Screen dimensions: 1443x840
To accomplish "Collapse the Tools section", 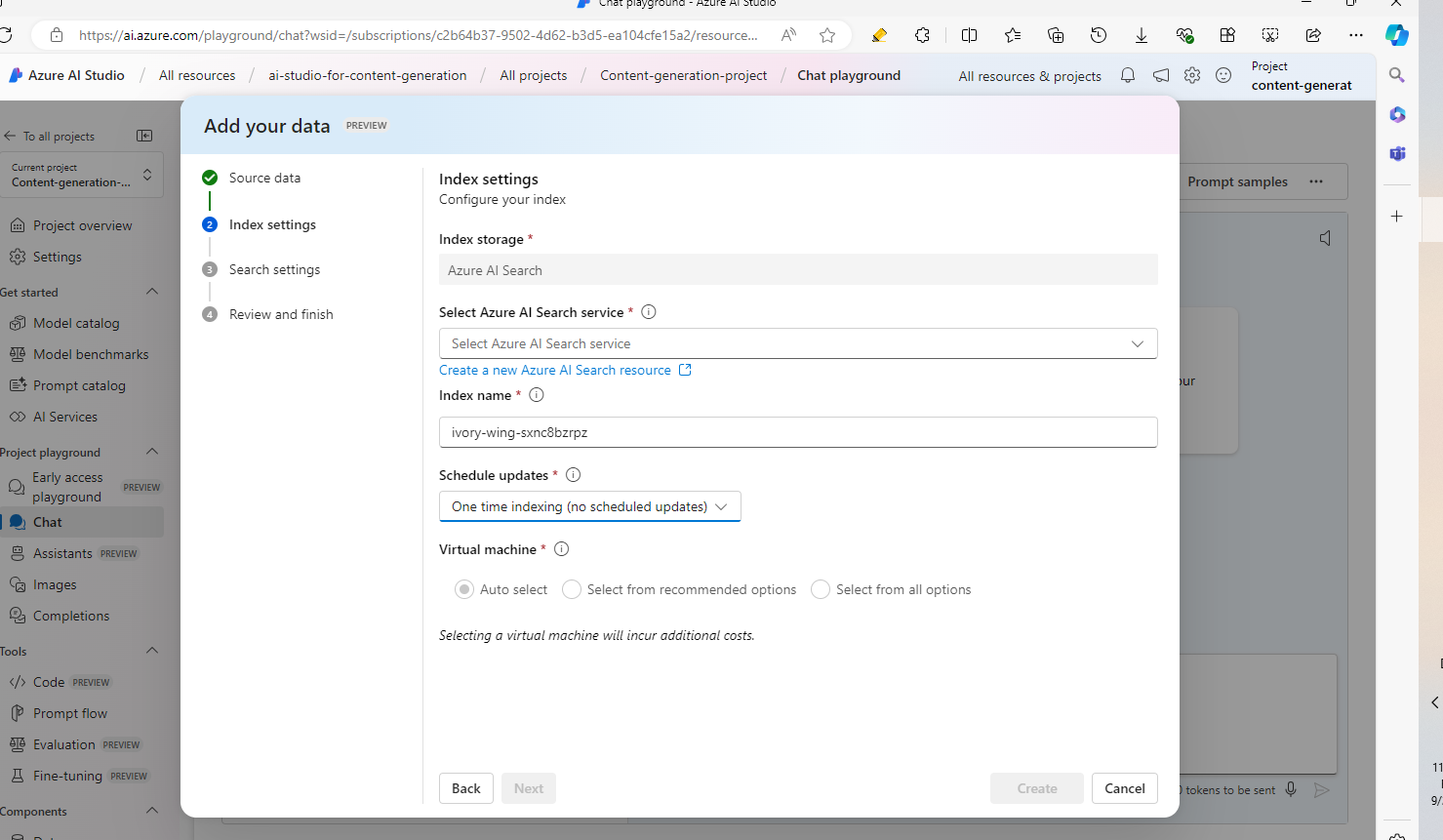I will [152, 651].
